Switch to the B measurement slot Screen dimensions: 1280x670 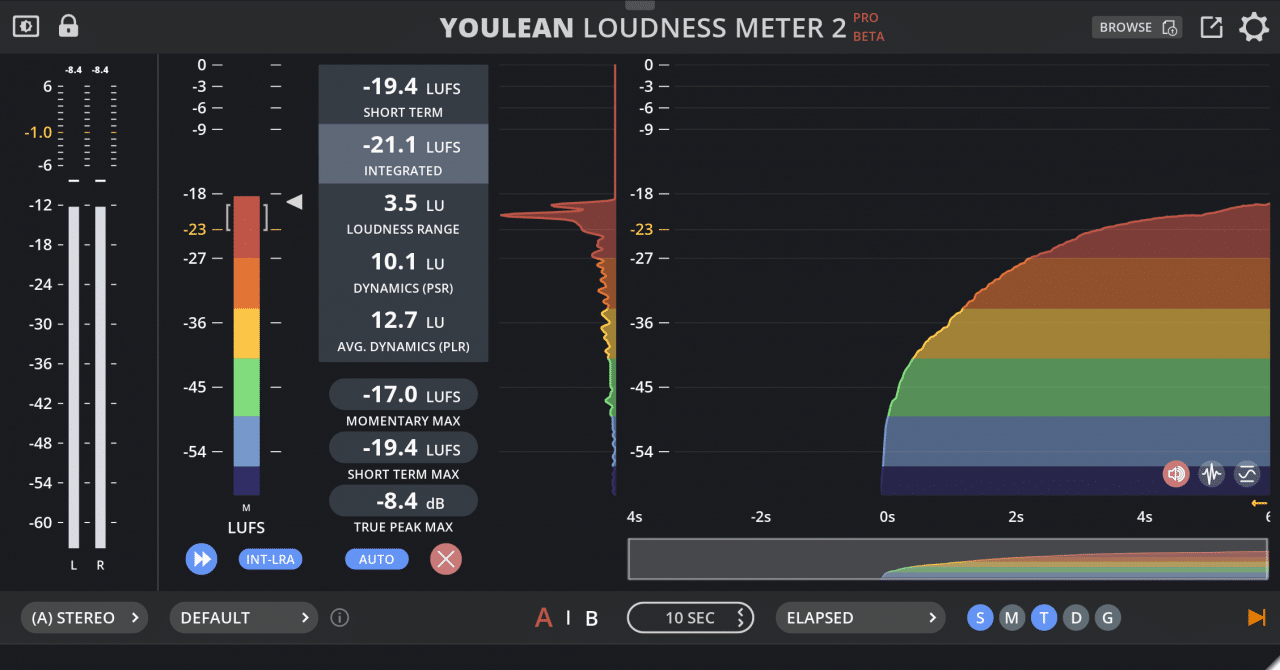pos(592,617)
